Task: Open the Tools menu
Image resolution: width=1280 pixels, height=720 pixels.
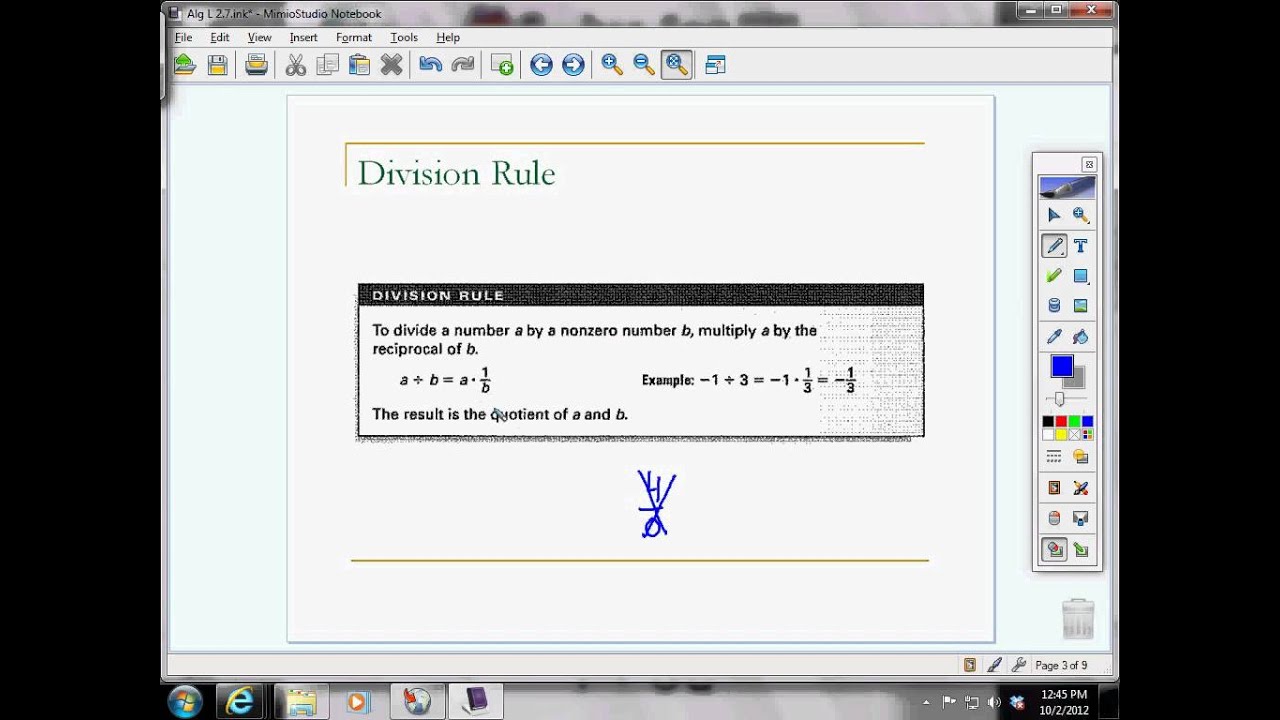Action: pos(404,37)
